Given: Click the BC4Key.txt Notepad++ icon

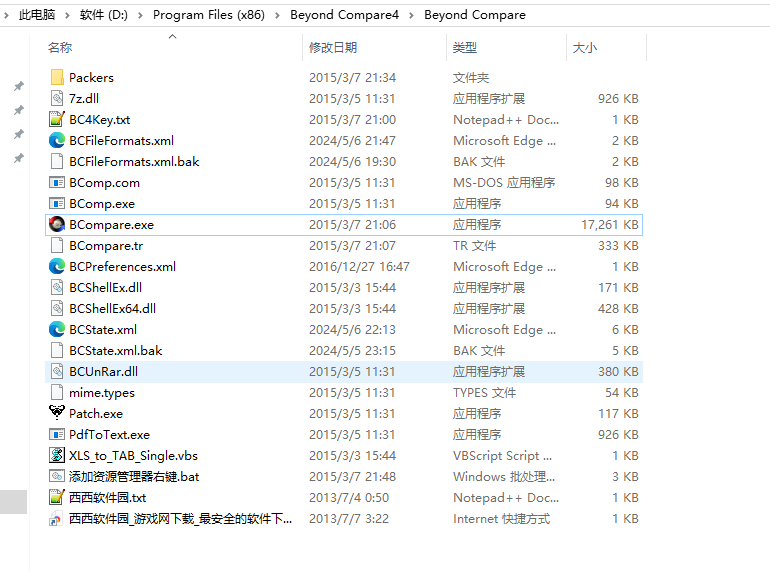Looking at the screenshot, I should coord(57,119).
